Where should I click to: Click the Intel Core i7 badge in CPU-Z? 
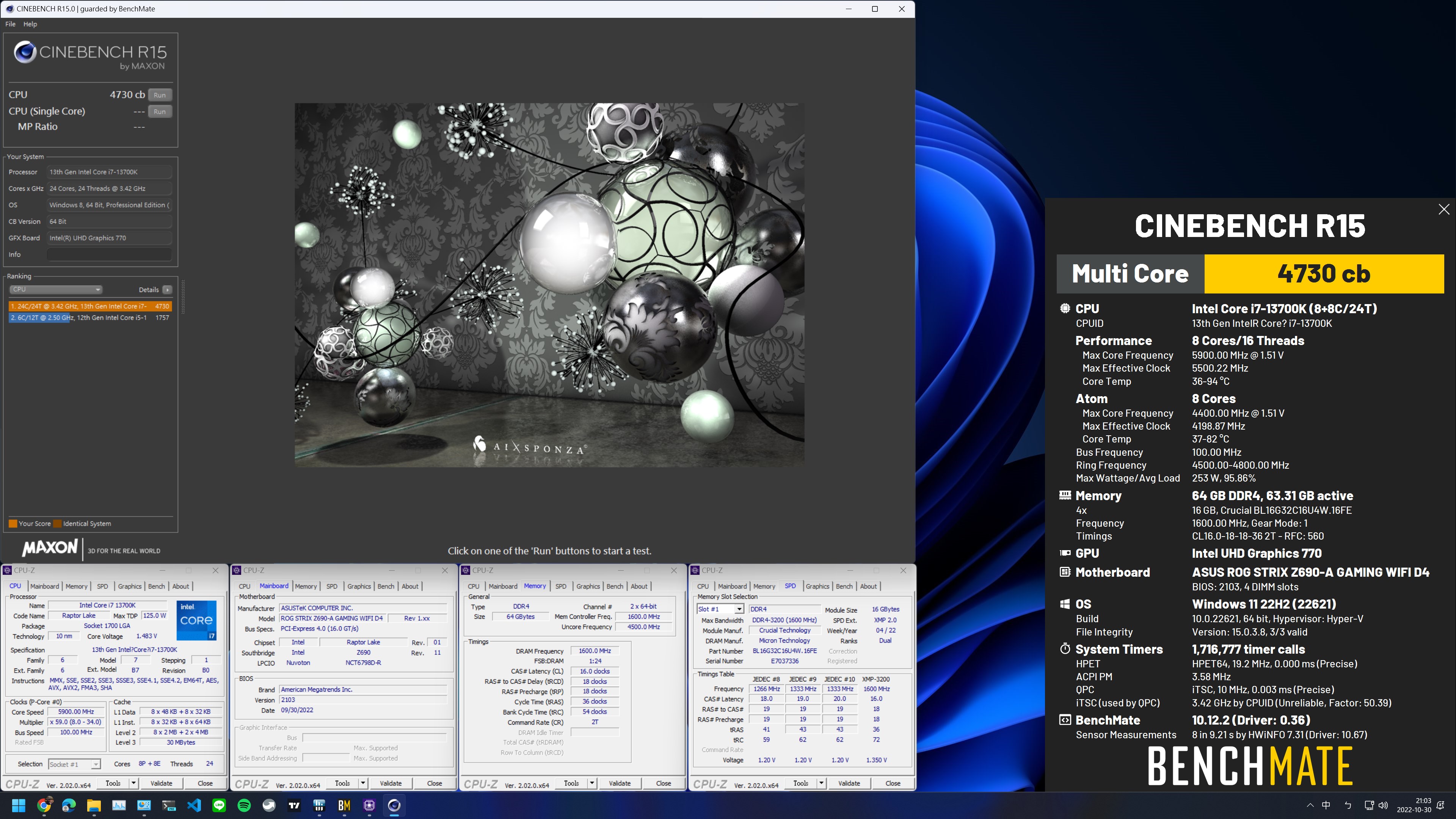[196, 620]
